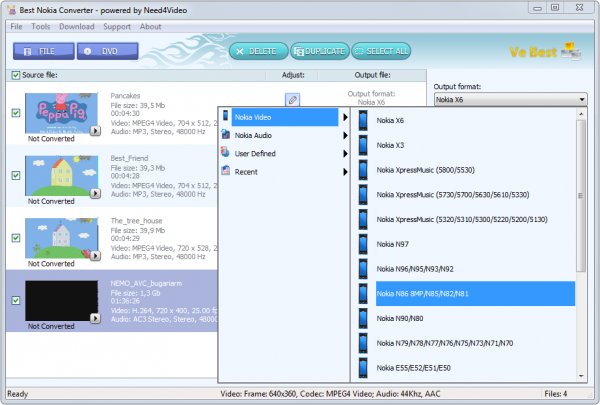The height and width of the screenshot is (405, 600).
Task: Click the Adjust column header
Action: (x=293, y=75)
